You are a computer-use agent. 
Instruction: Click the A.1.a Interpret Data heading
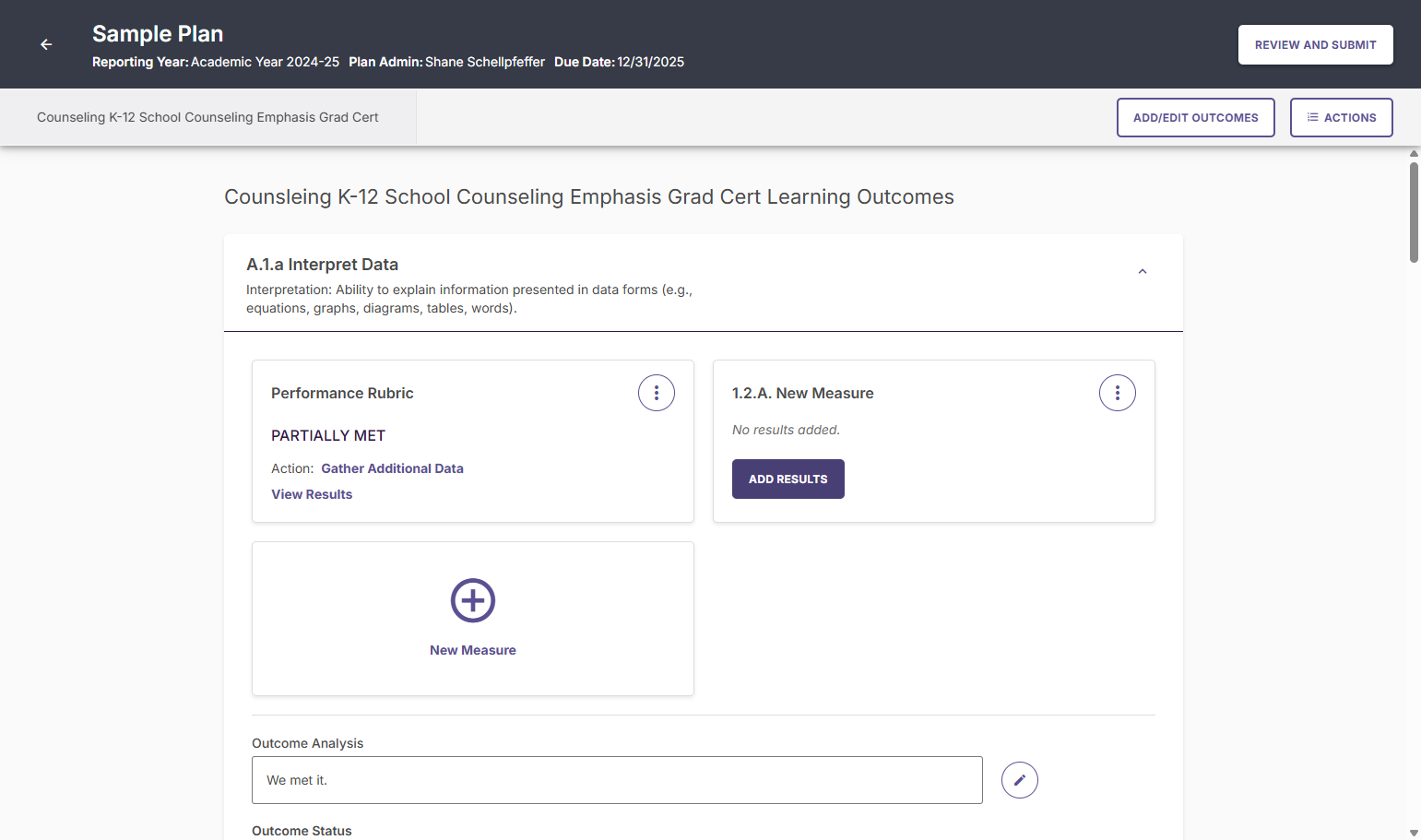[x=322, y=265]
